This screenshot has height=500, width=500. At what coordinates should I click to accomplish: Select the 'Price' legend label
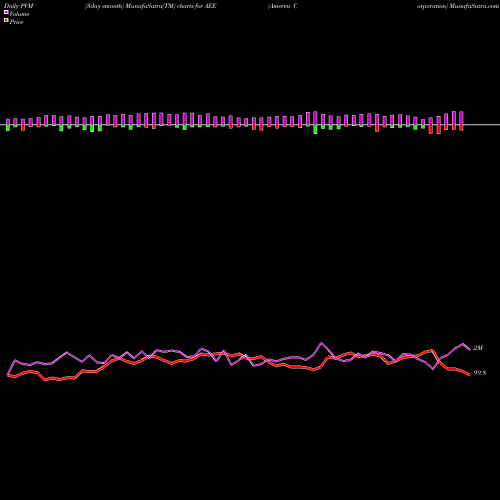pos(16,22)
